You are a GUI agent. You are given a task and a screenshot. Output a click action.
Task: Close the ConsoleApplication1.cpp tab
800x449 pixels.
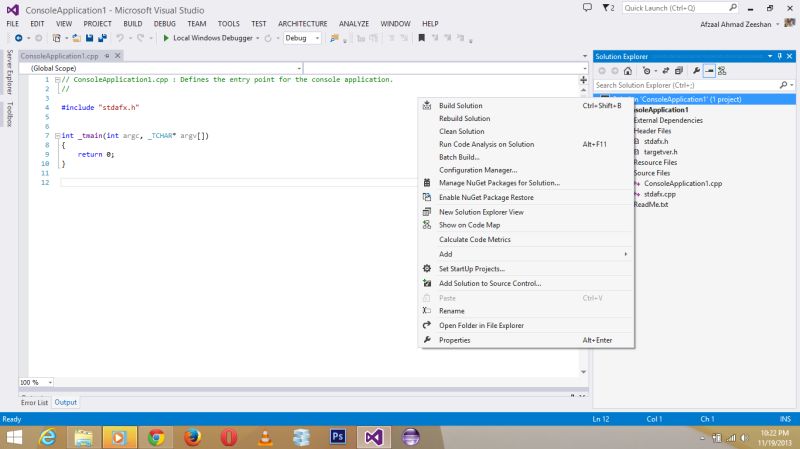click(x=117, y=56)
